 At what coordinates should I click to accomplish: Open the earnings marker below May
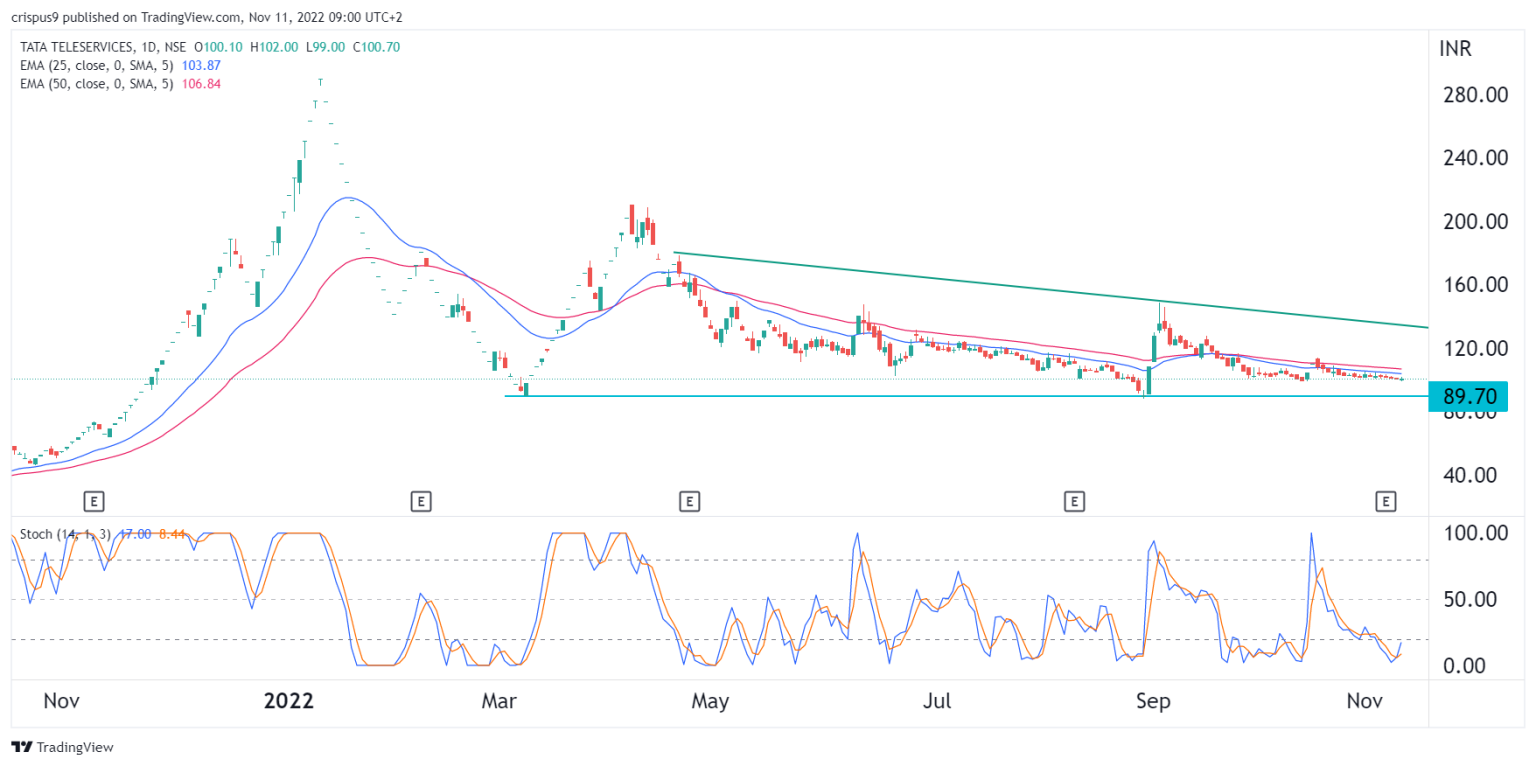point(690,501)
